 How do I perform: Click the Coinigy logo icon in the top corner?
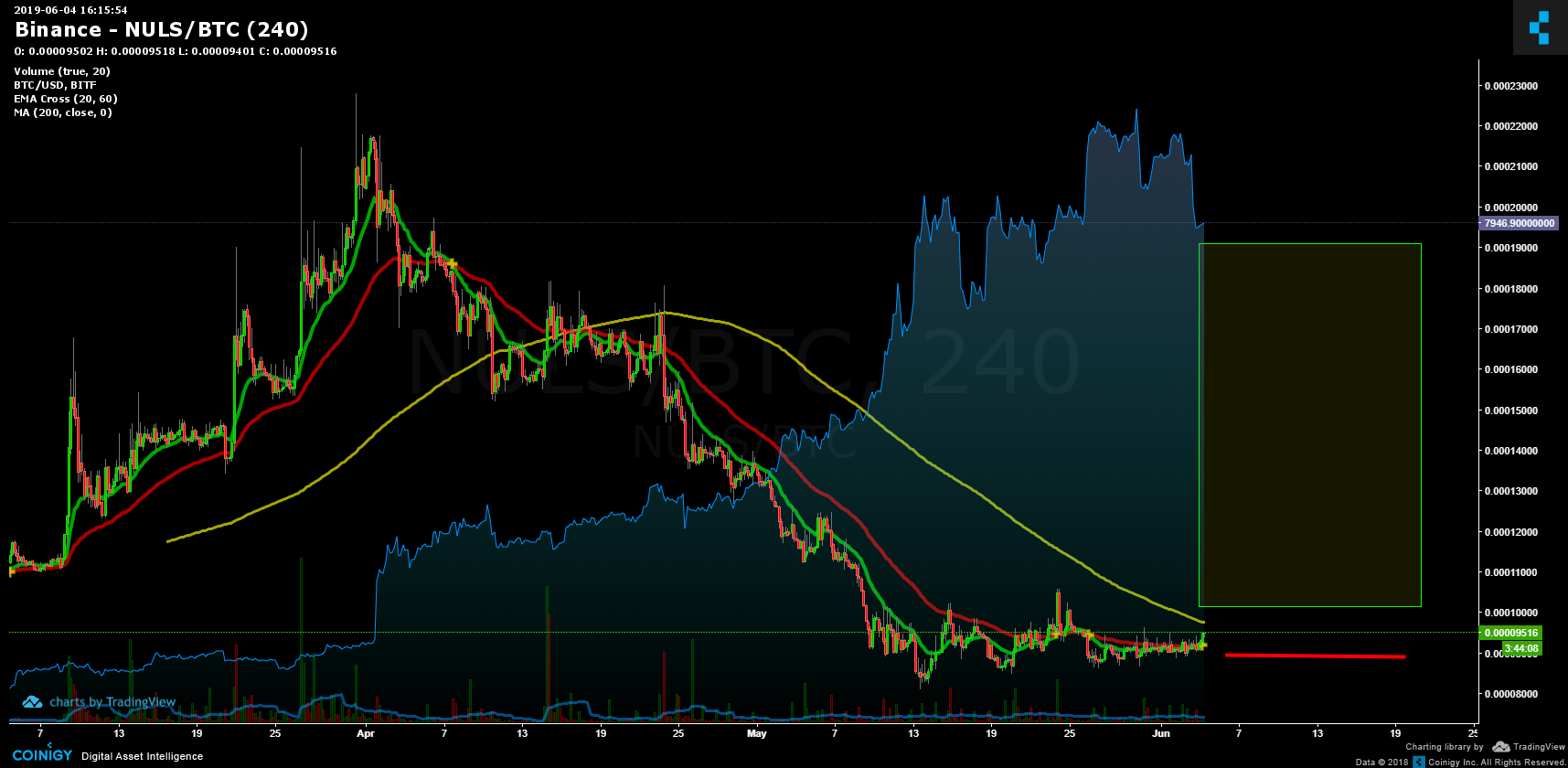(x=1540, y=27)
